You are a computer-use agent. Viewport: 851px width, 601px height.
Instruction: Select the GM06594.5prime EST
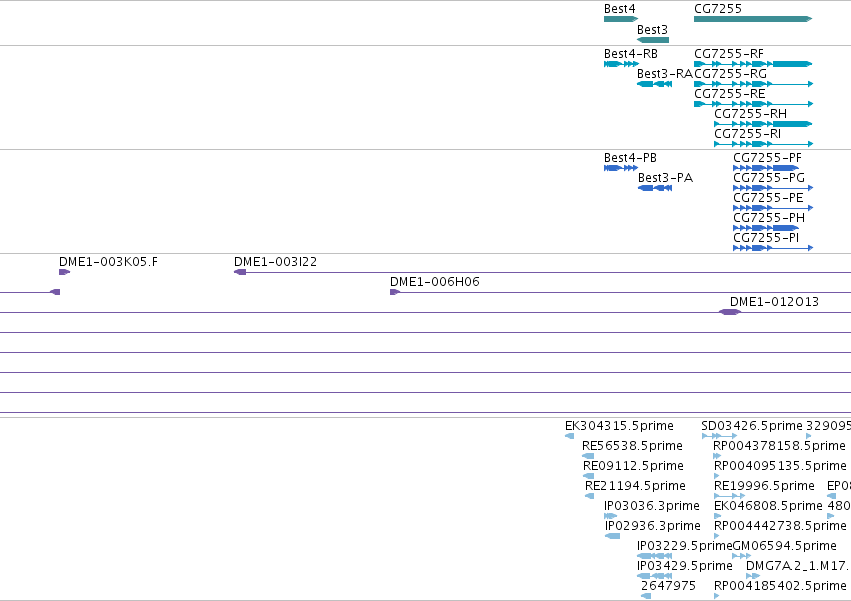click(x=742, y=556)
